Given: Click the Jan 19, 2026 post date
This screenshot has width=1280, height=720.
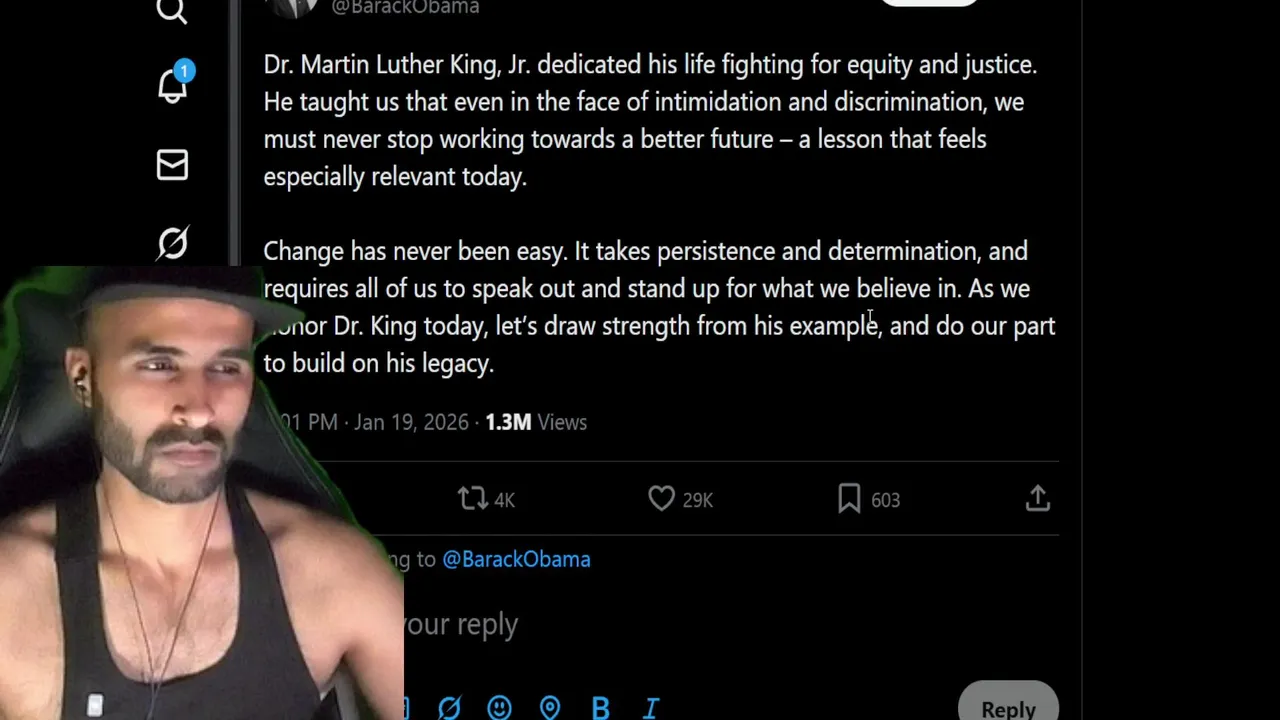Looking at the screenshot, I should coord(411,422).
